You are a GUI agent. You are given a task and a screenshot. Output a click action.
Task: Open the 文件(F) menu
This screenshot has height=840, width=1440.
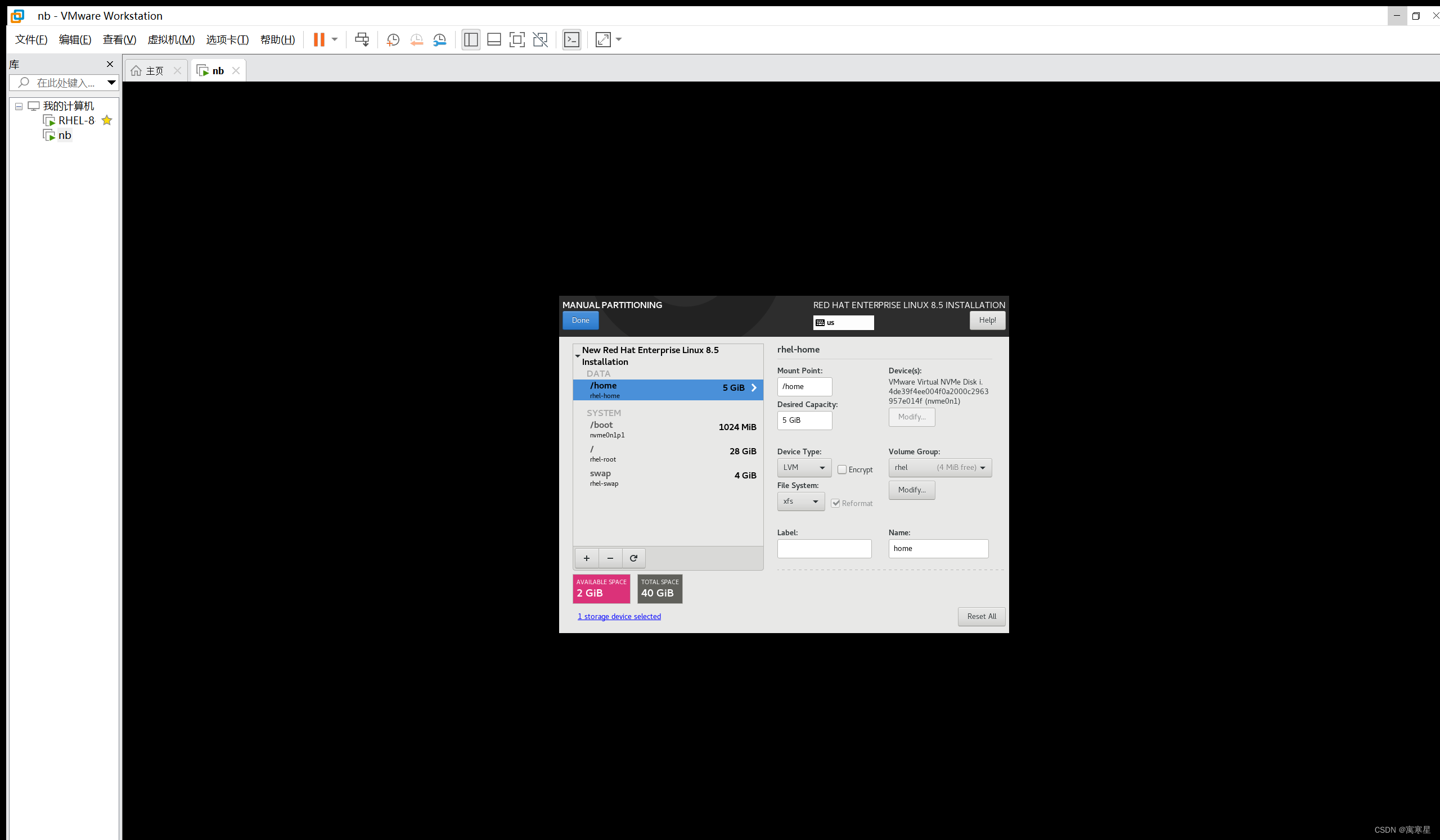coord(31,39)
